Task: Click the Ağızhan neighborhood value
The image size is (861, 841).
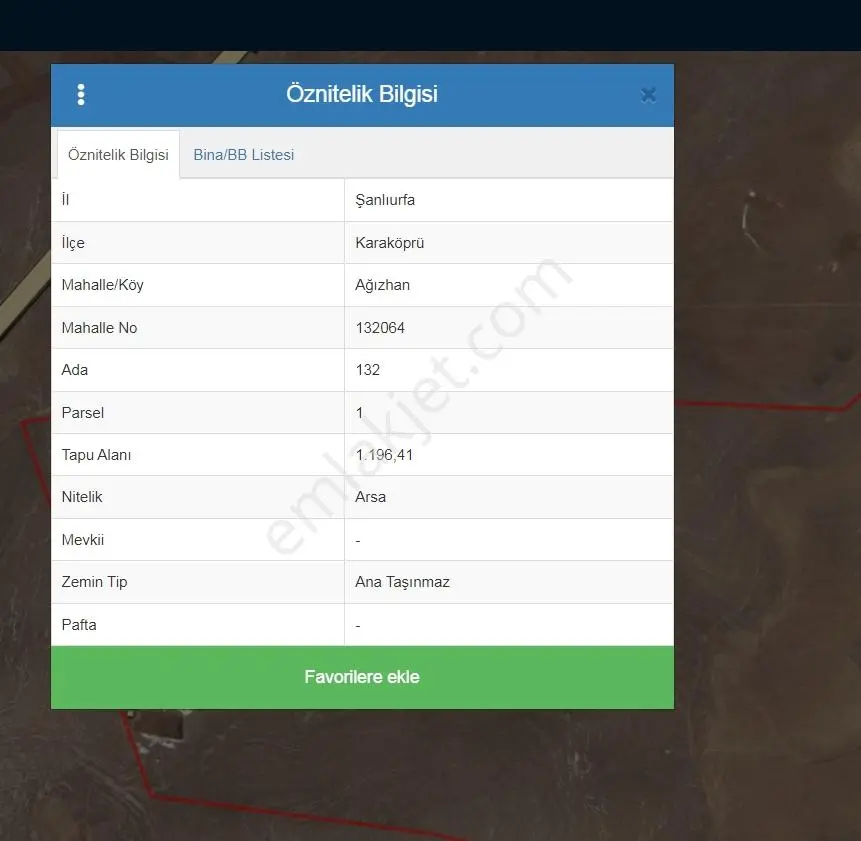Action: [383, 285]
